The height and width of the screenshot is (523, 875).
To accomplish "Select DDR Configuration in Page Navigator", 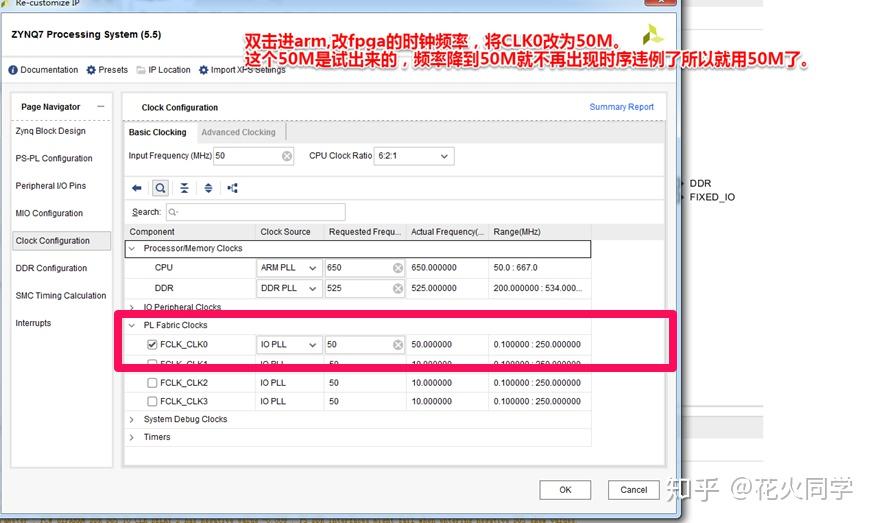I will (51, 268).
